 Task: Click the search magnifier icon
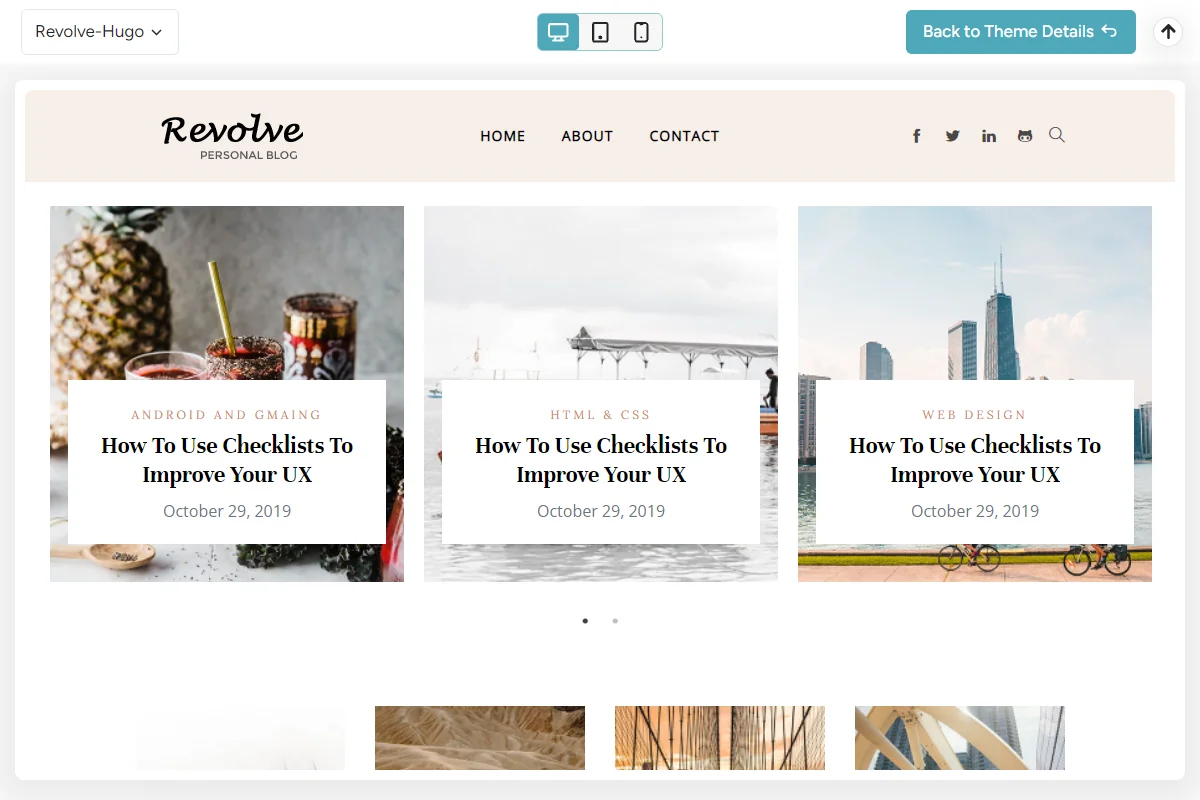[x=1057, y=135]
